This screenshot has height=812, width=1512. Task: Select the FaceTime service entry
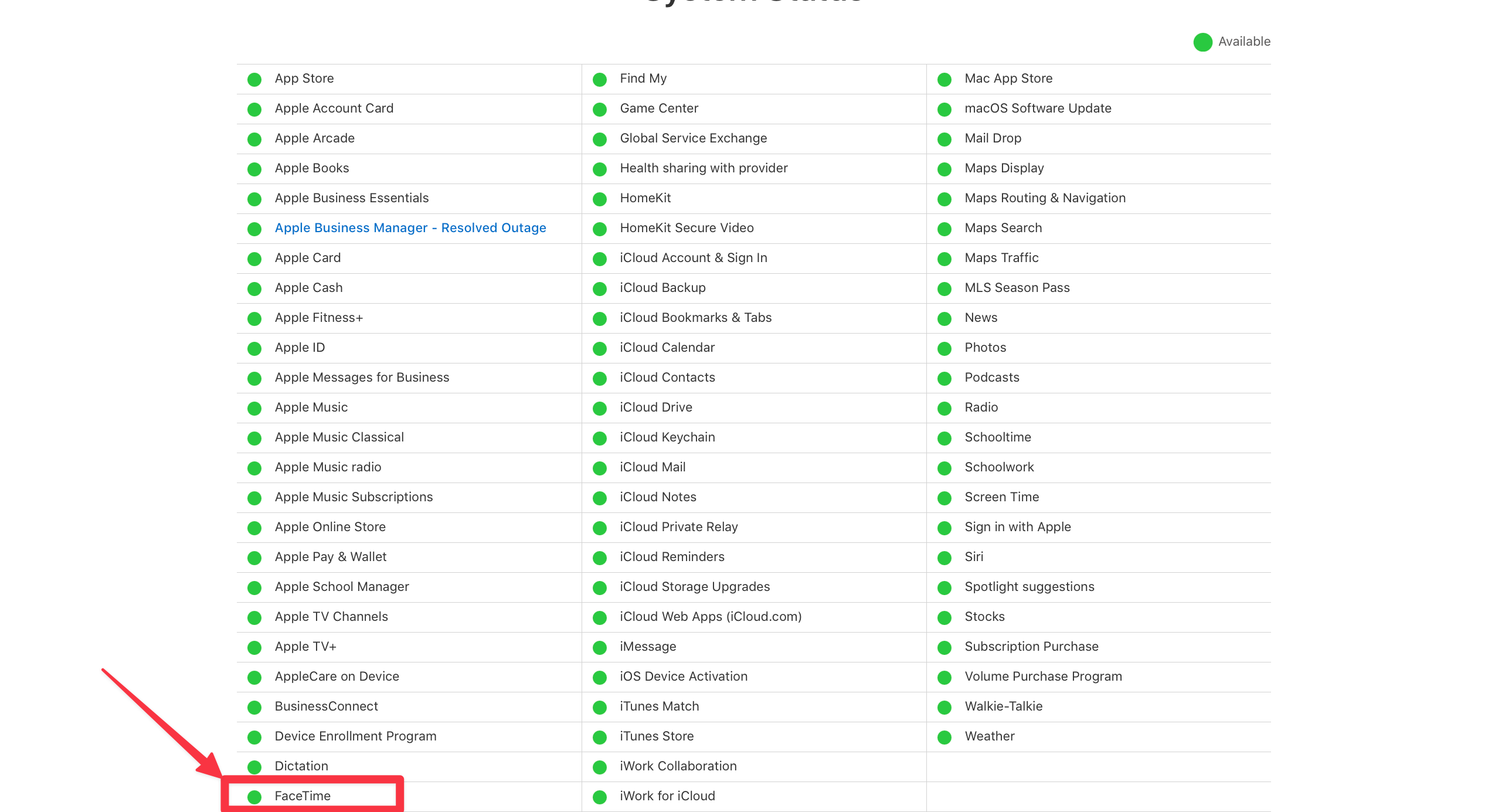(303, 796)
